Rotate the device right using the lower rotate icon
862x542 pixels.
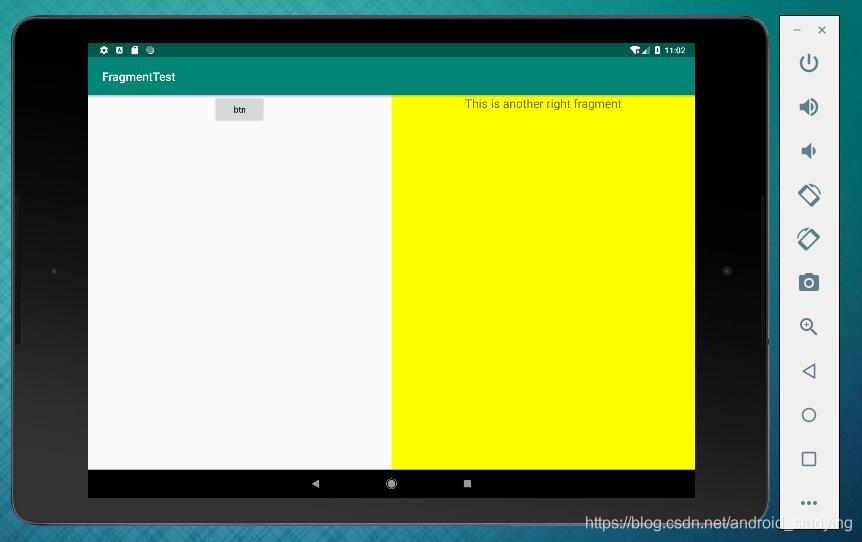click(809, 239)
